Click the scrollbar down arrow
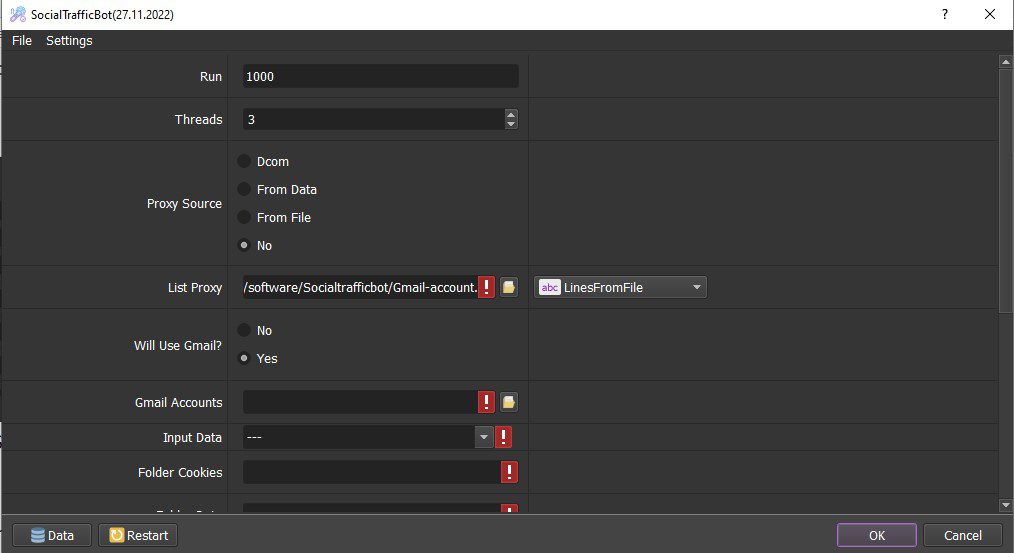Image resolution: width=1014 pixels, height=553 pixels. (1006, 504)
